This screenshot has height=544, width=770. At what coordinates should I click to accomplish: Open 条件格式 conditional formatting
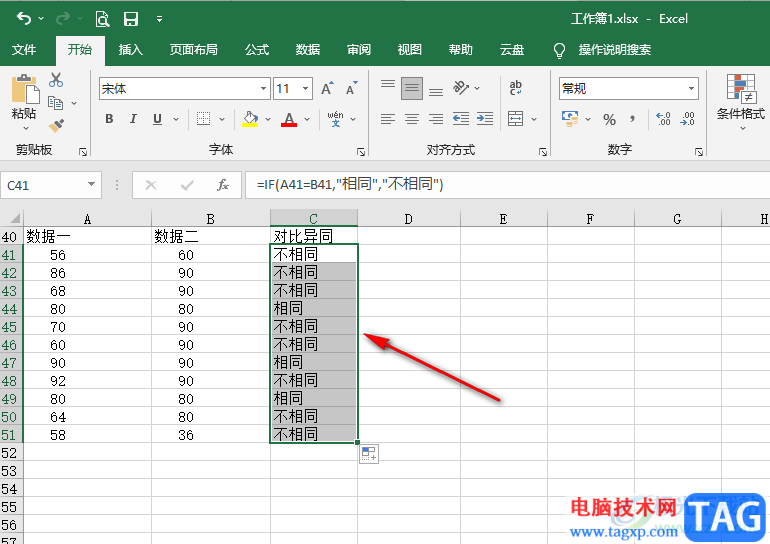pyautogui.click(x=741, y=102)
